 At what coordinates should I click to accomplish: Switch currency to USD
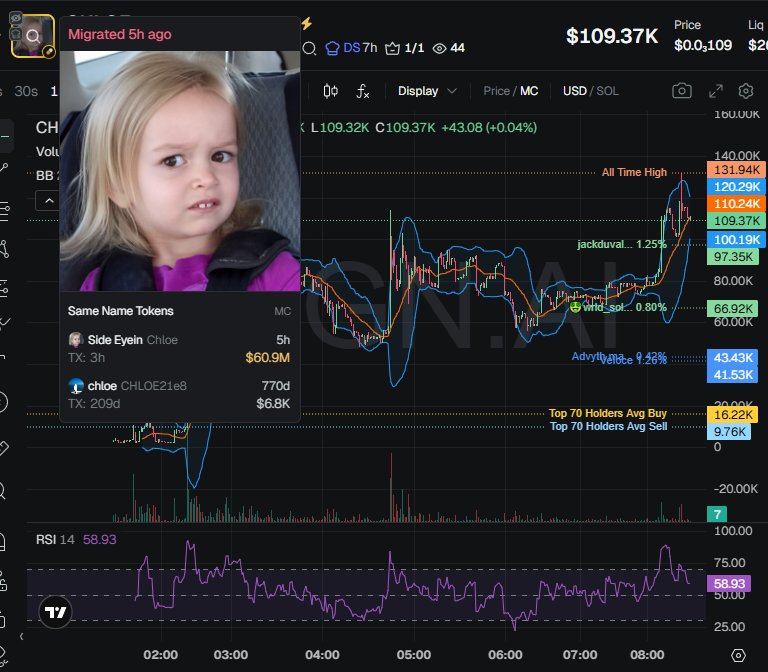575,91
